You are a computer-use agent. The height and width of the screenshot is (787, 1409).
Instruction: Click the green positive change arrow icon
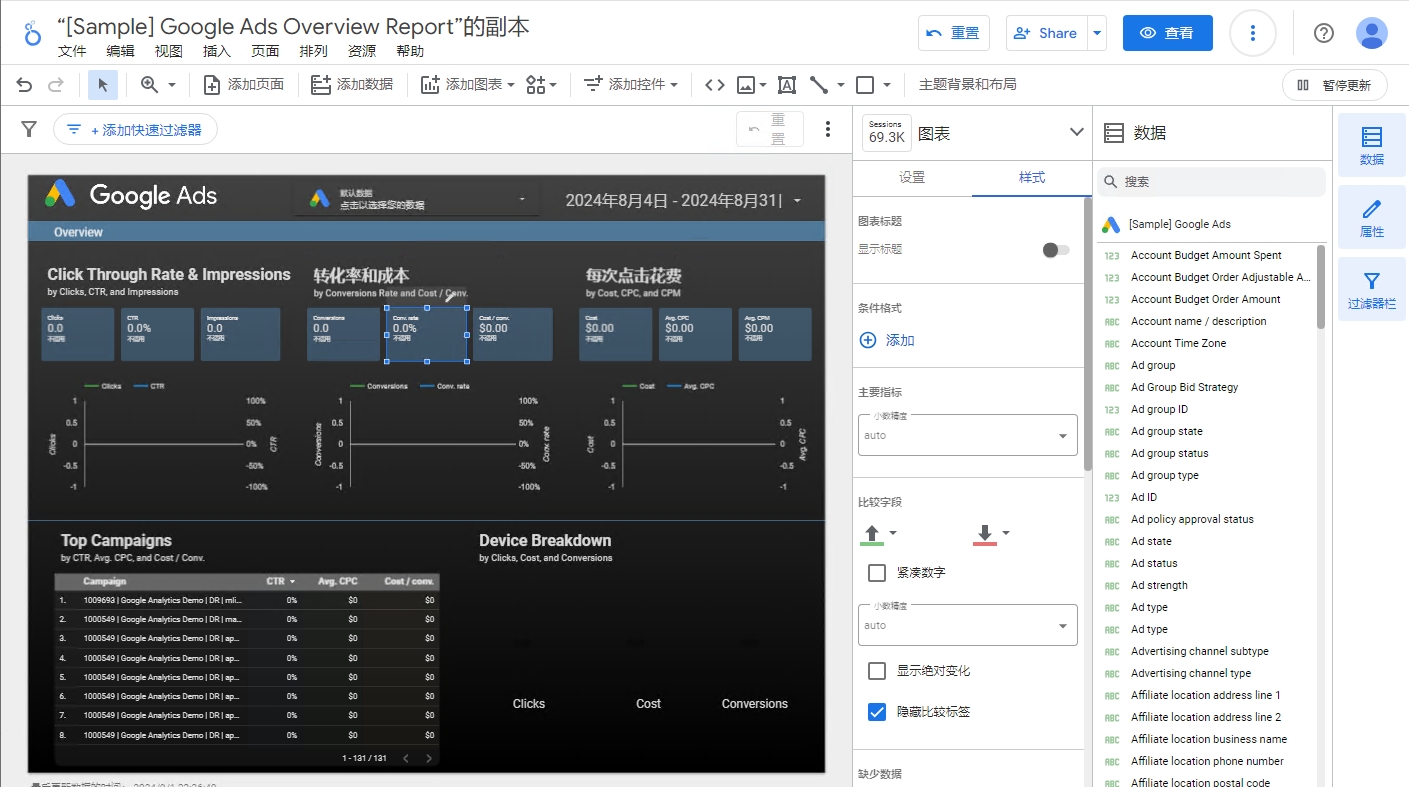(872, 535)
